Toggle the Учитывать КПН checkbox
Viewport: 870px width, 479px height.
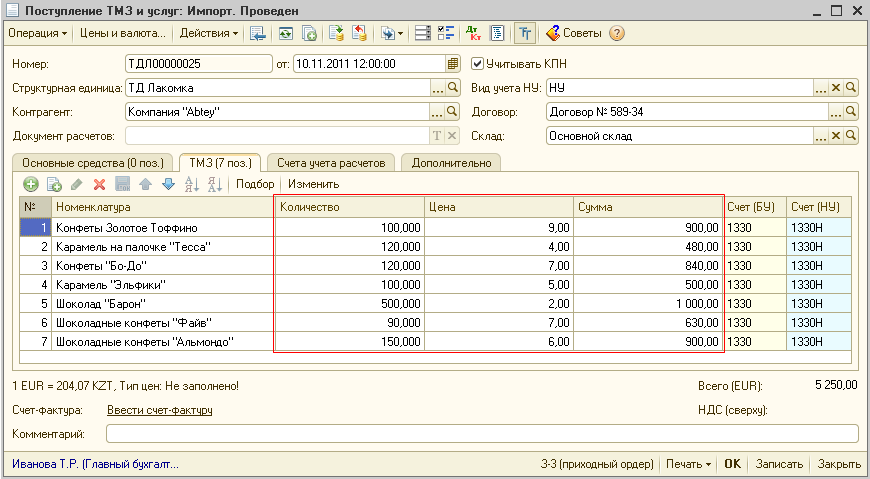(477, 63)
